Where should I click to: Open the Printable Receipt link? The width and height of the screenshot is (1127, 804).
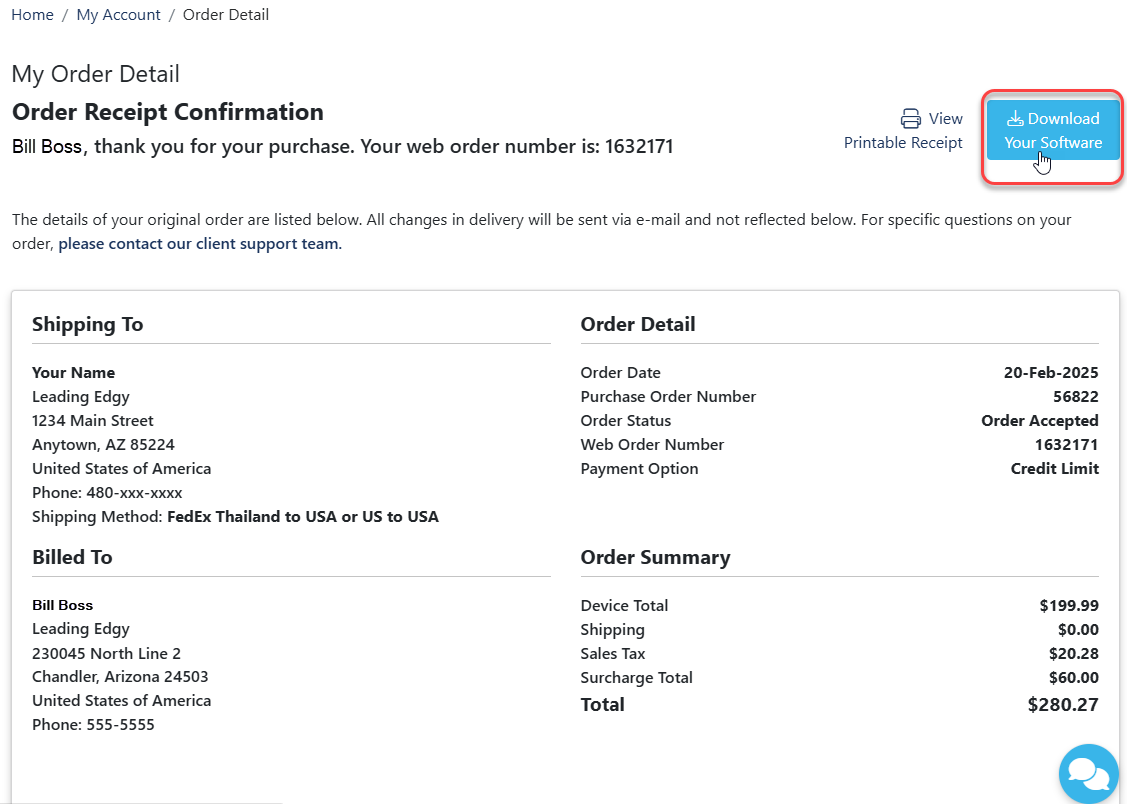[x=903, y=143]
